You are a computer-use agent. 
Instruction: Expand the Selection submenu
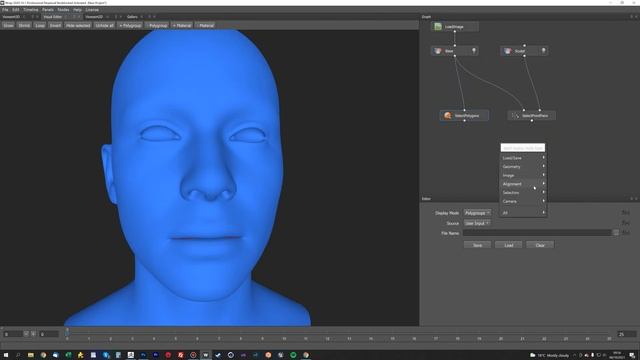523,193
